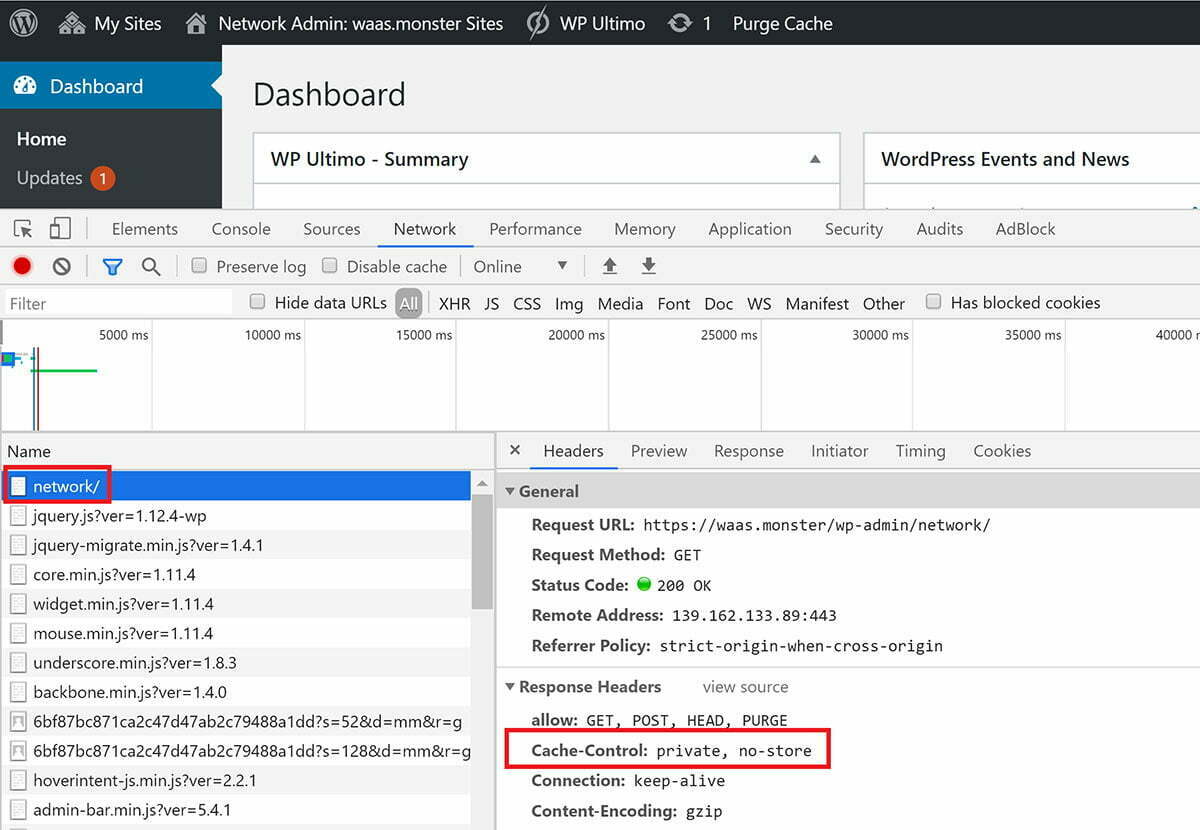
Task: Switch to the Preview details tab
Action: [x=659, y=451]
